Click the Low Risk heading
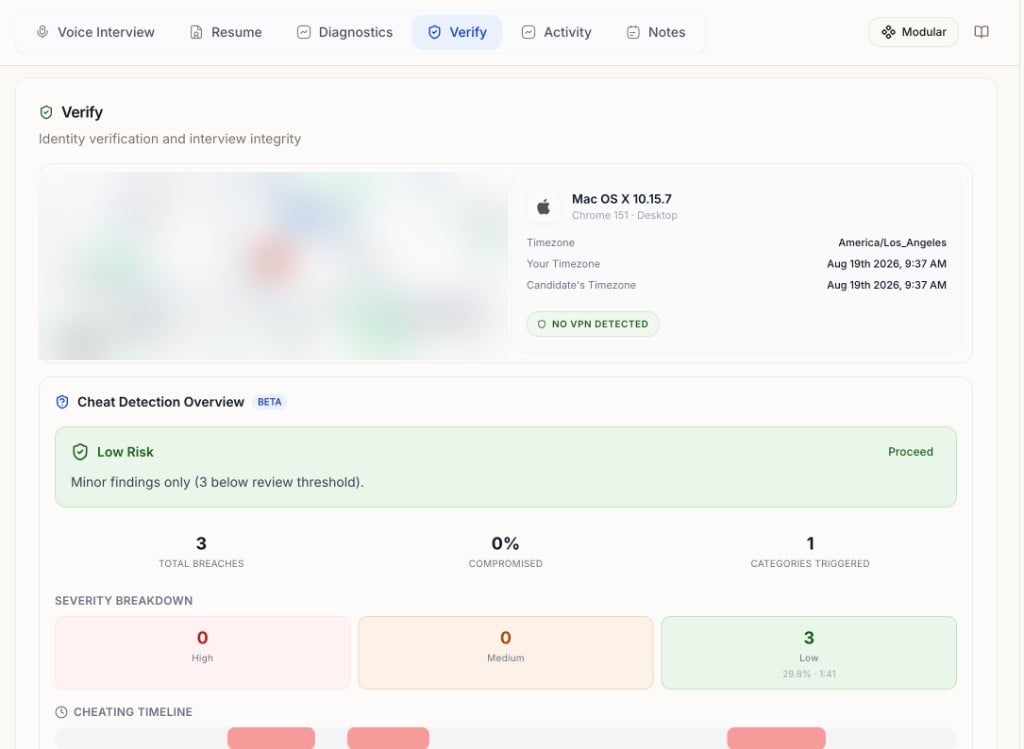 [x=125, y=452]
